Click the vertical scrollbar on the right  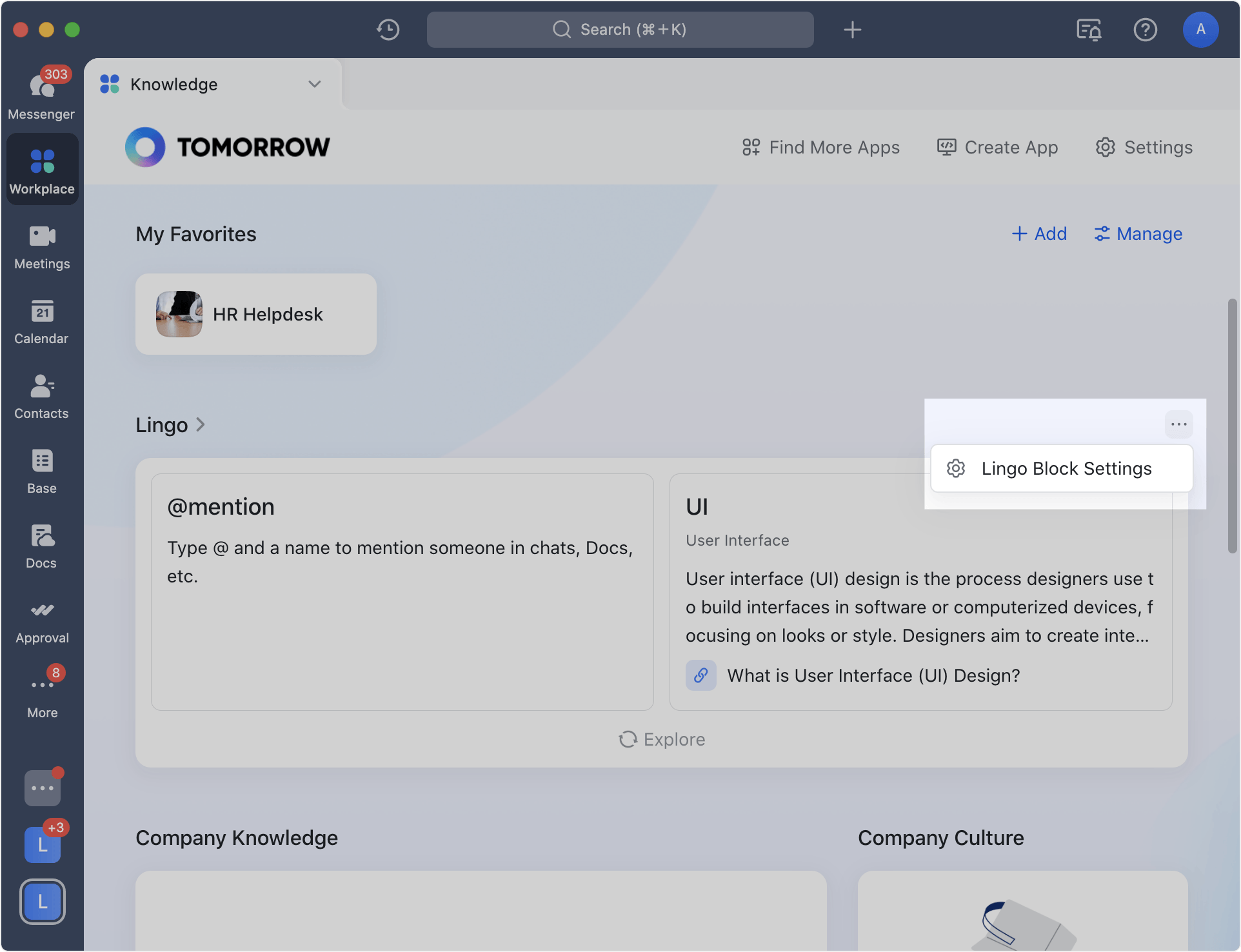(x=1232, y=426)
